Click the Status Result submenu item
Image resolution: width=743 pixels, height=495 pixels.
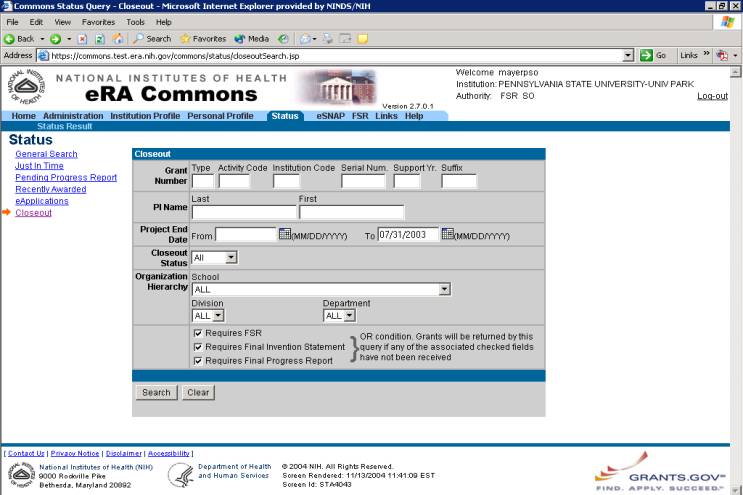(x=64, y=126)
